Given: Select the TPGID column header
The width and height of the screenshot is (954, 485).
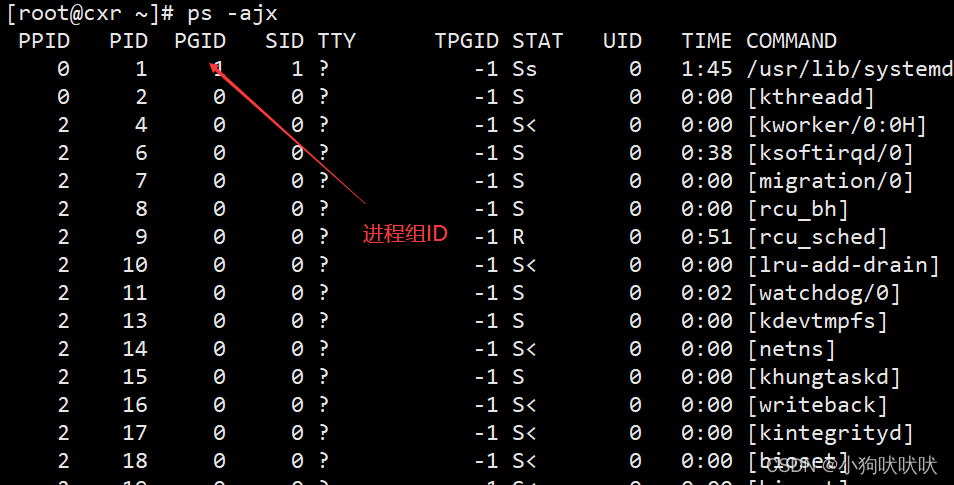Looking at the screenshot, I should point(467,41).
